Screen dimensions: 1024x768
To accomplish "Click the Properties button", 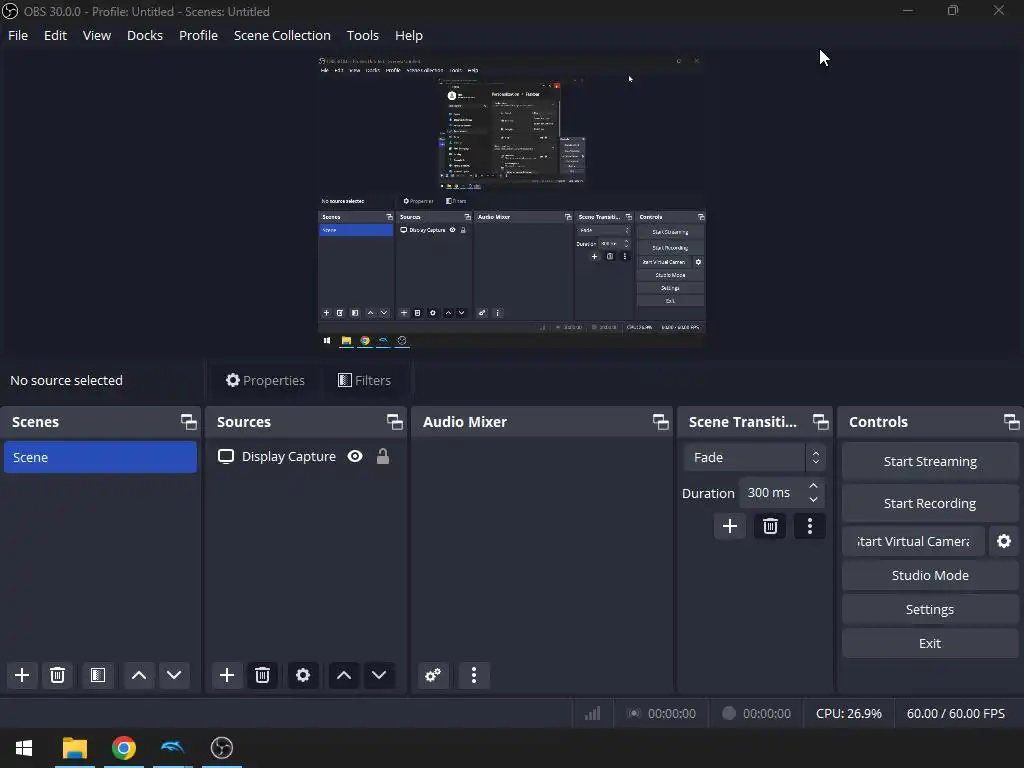I will [265, 380].
